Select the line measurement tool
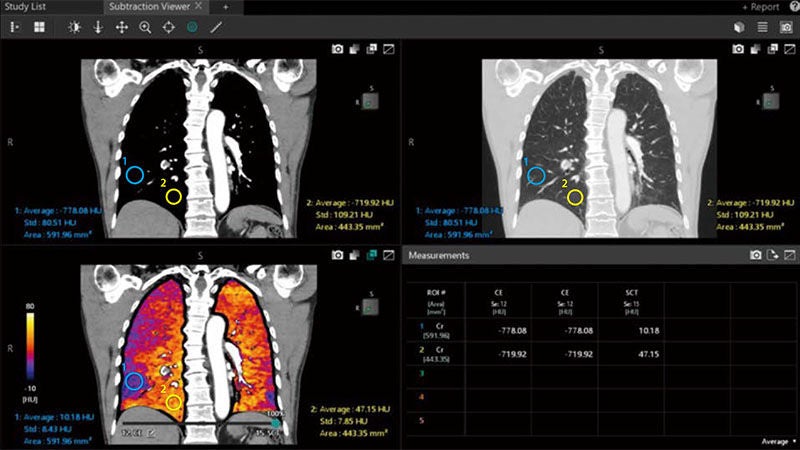 pyautogui.click(x=216, y=27)
